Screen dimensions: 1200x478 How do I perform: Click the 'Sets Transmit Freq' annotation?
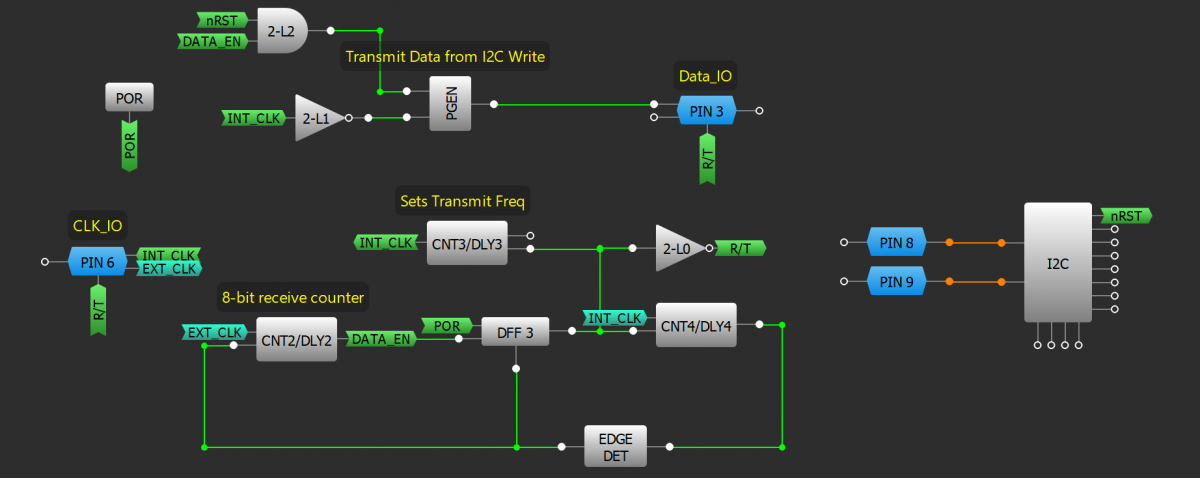click(x=462, y=201)
